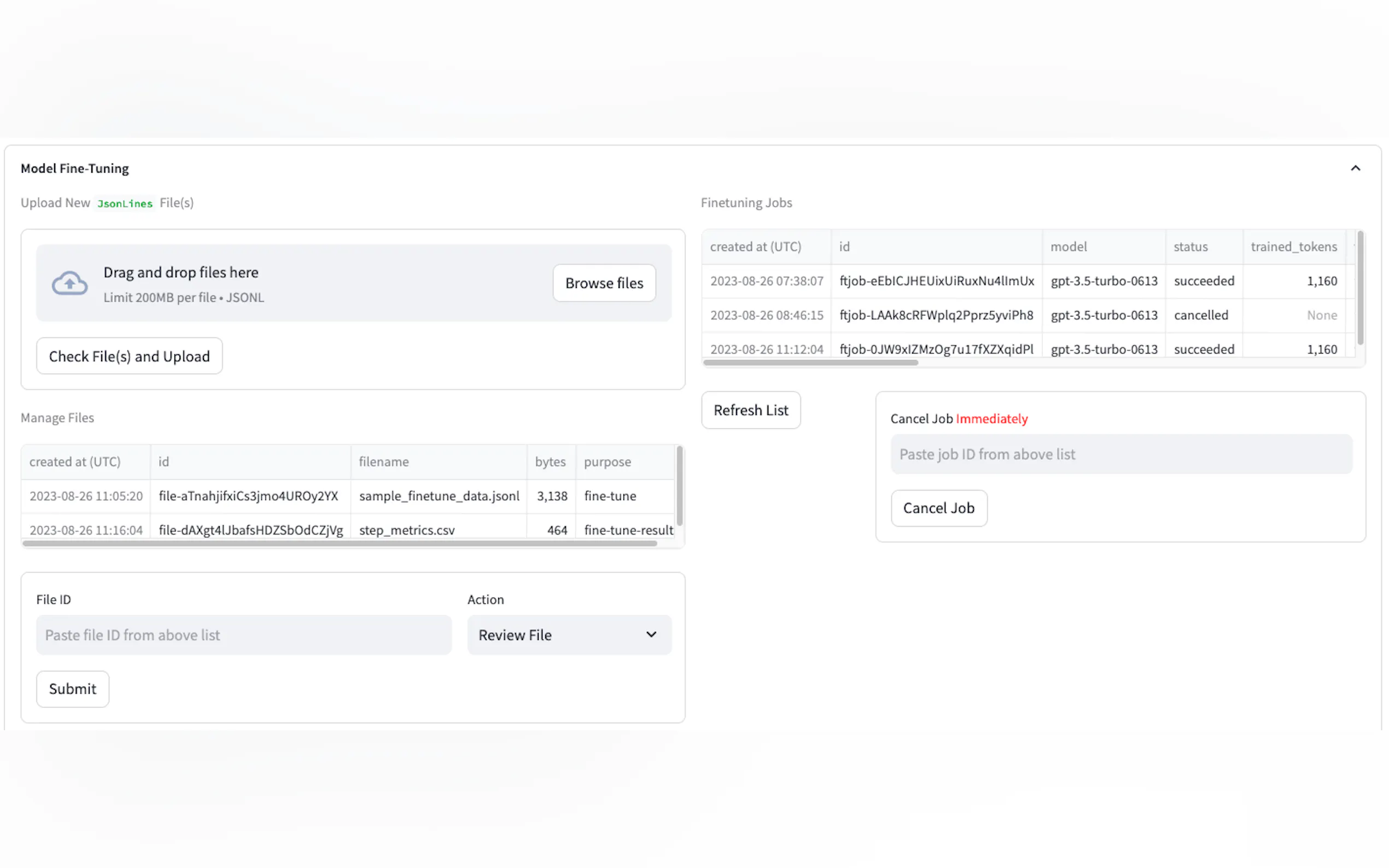Click the Manage Files vertical scrollbar
1389x868 pixels.
(679, 486)
